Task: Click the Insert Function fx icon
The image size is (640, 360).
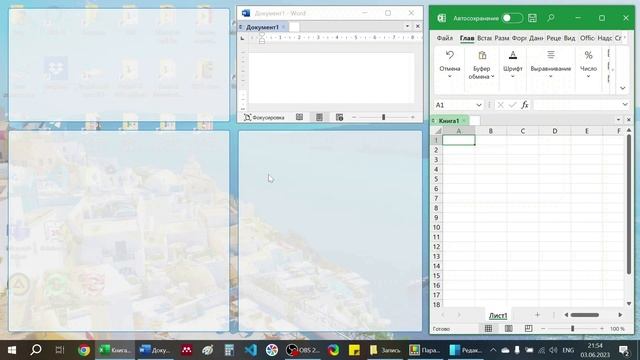Action: tap(525, 105)
